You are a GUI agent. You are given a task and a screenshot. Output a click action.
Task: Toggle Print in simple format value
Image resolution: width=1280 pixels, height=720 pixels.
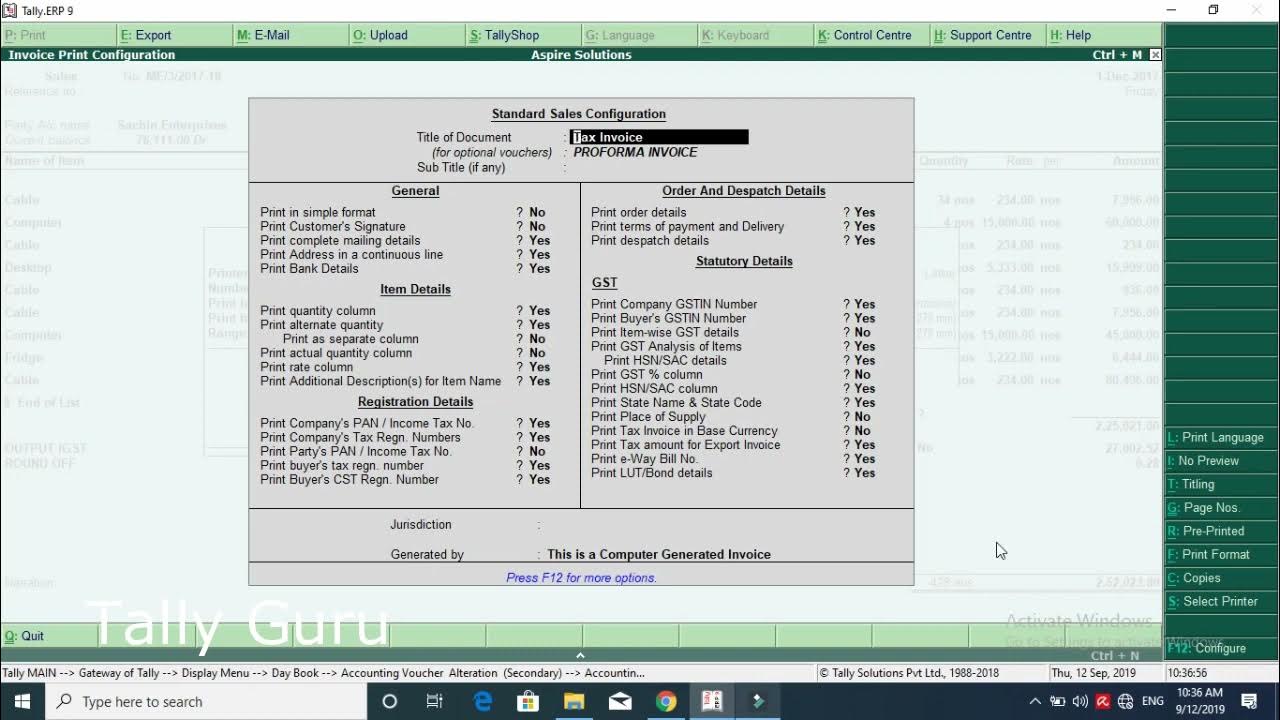point(537,212)
